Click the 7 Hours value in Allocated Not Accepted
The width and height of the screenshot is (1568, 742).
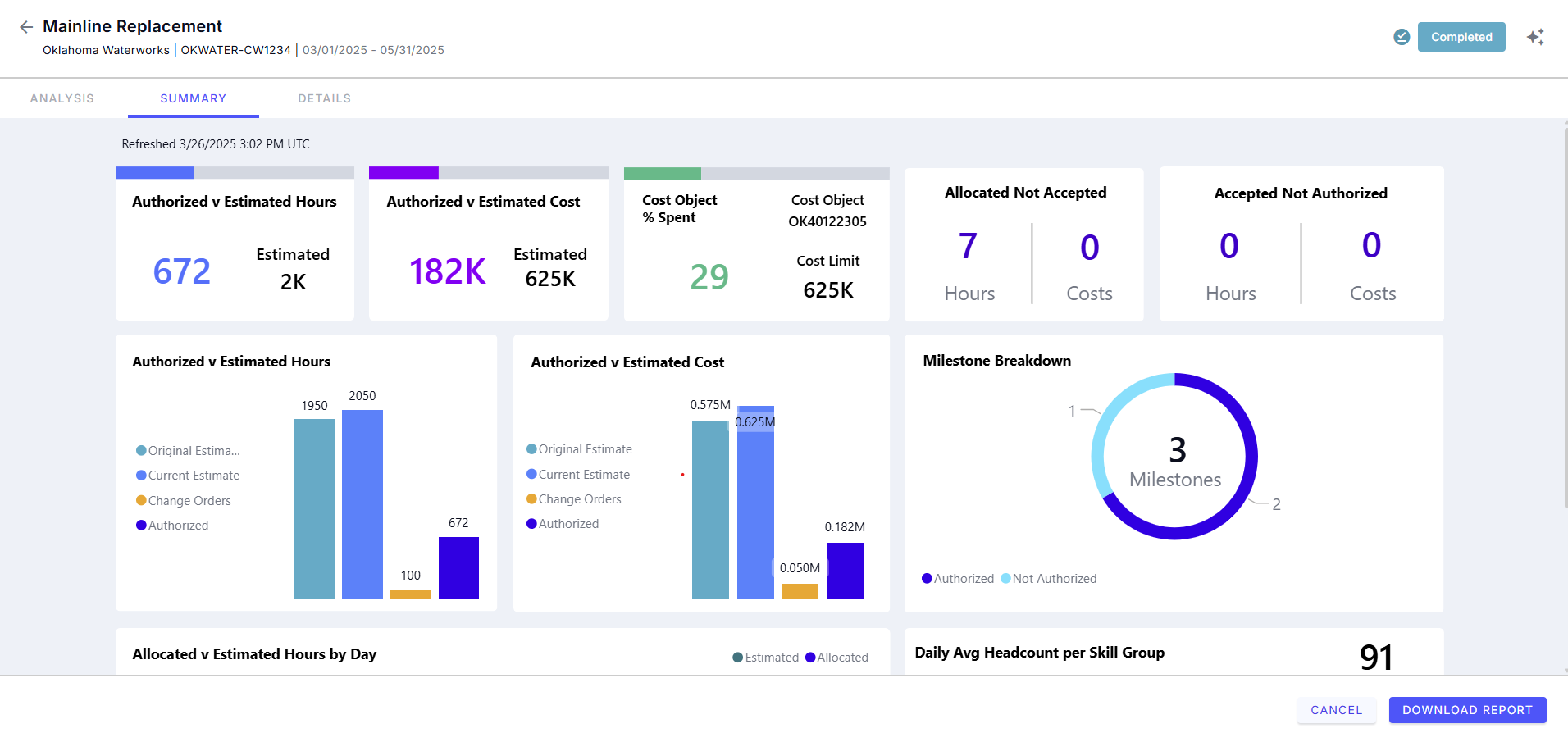point(968,247)
